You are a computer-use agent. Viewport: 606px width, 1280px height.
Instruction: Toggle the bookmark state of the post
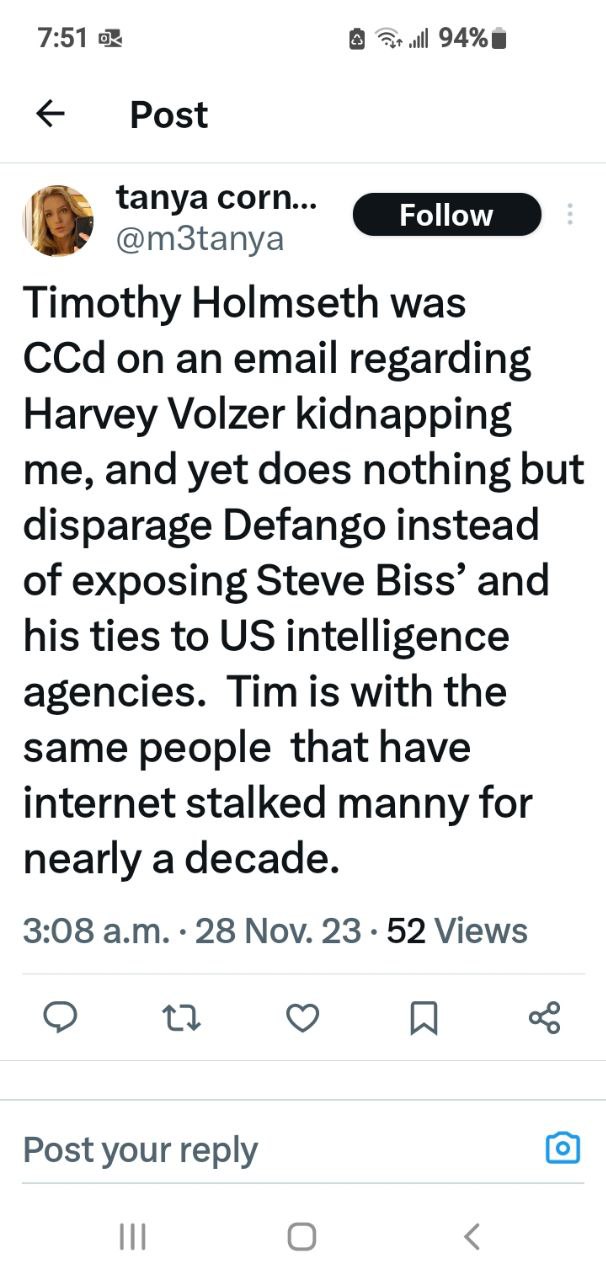coord(424,1018)
